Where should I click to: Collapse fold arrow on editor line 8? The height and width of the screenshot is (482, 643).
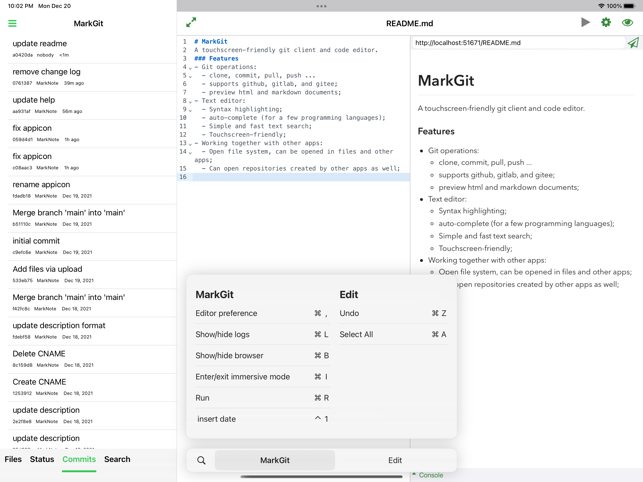tap(190, 102)
